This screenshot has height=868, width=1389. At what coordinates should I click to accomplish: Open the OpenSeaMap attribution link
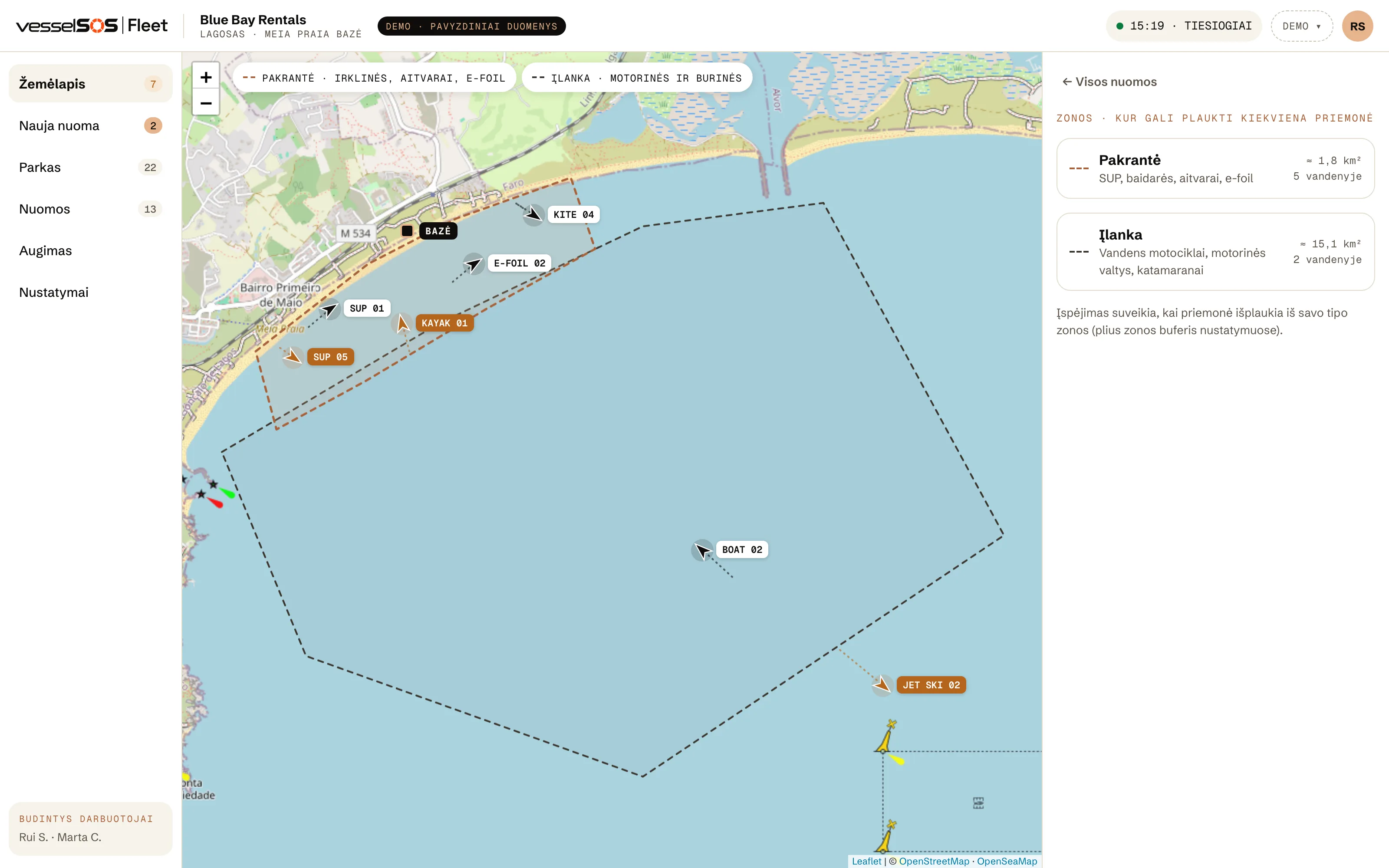(x=1007, y=861)
